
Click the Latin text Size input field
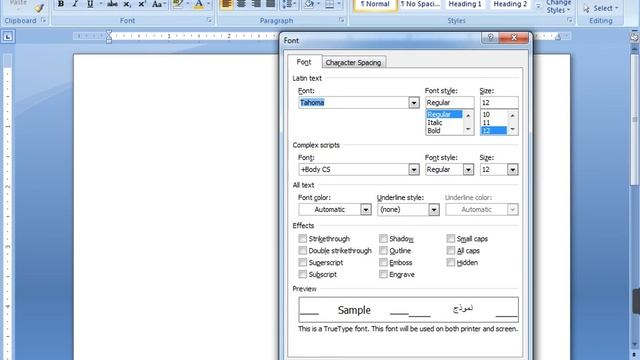coord(499,102)
